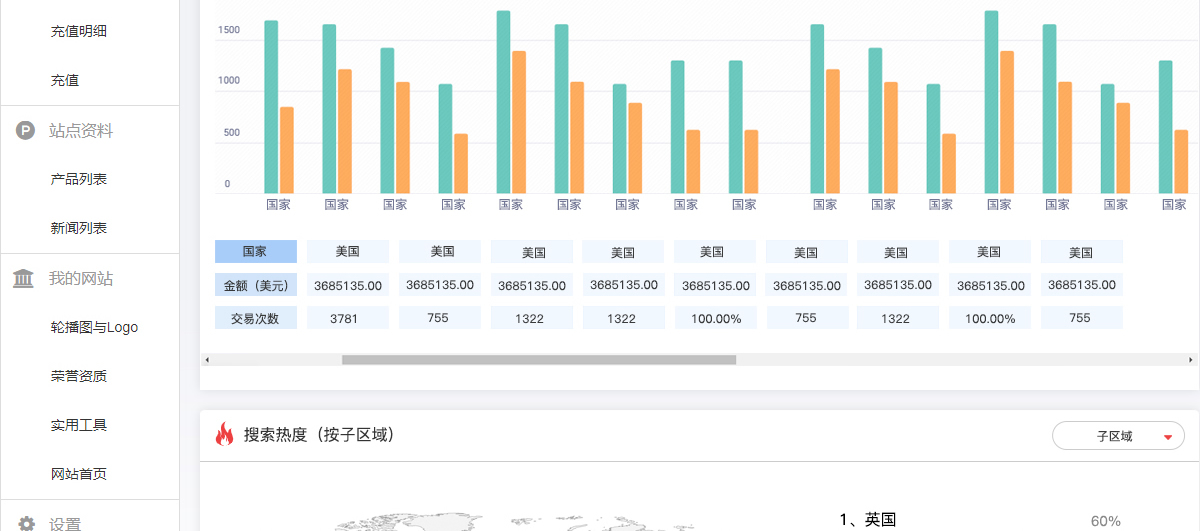Open the 子区域 dropdown

1117,436
